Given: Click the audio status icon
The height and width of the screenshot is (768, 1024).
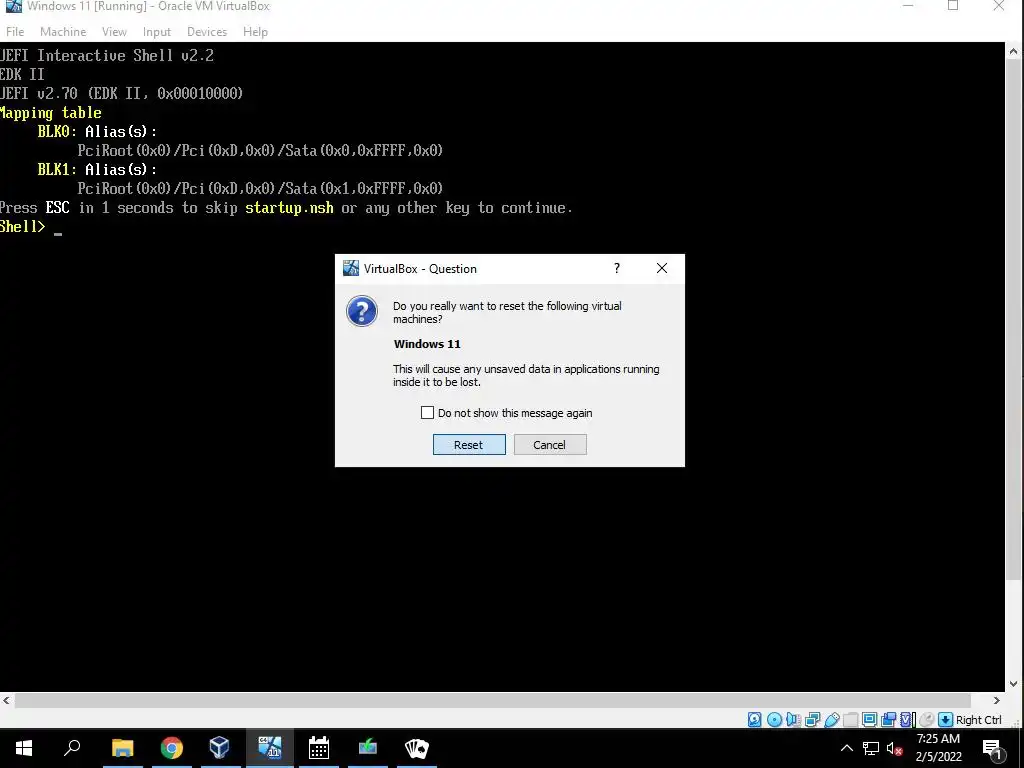Looking at the screenshot, I should [x=793, y=720].
